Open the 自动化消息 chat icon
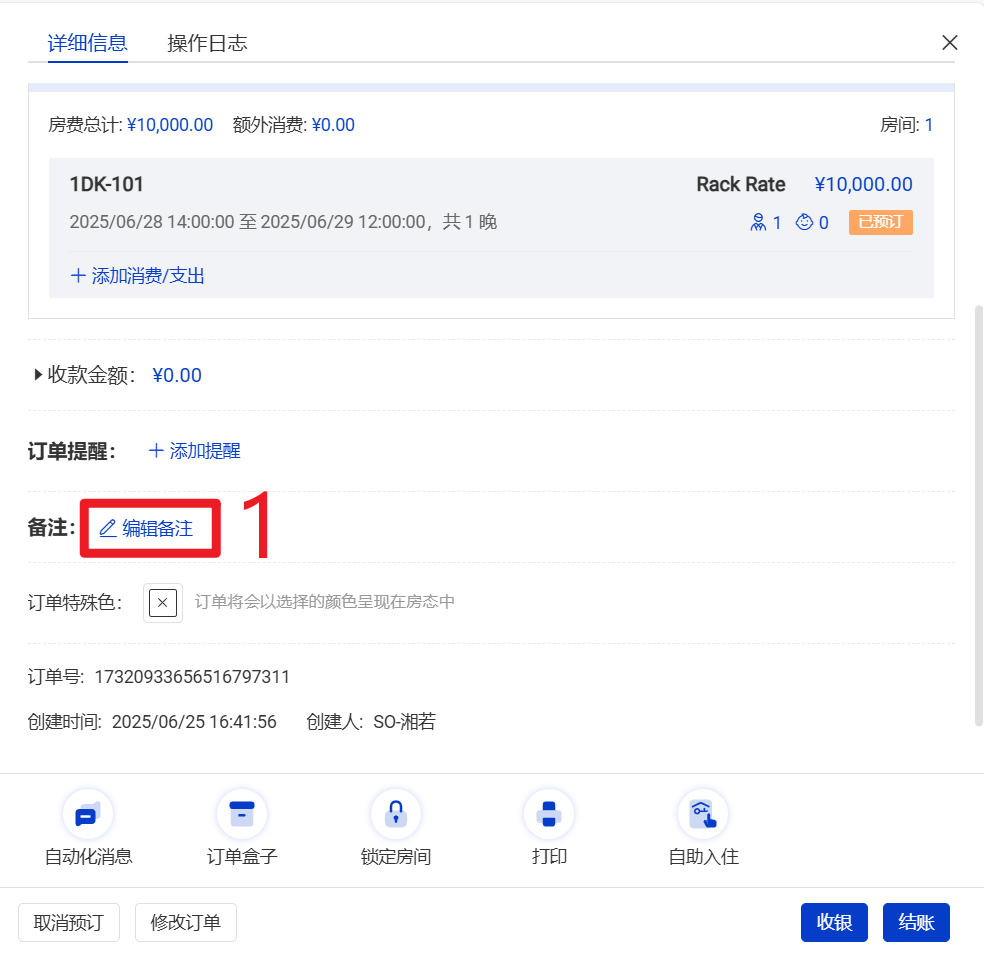 (x=88, y=815)
